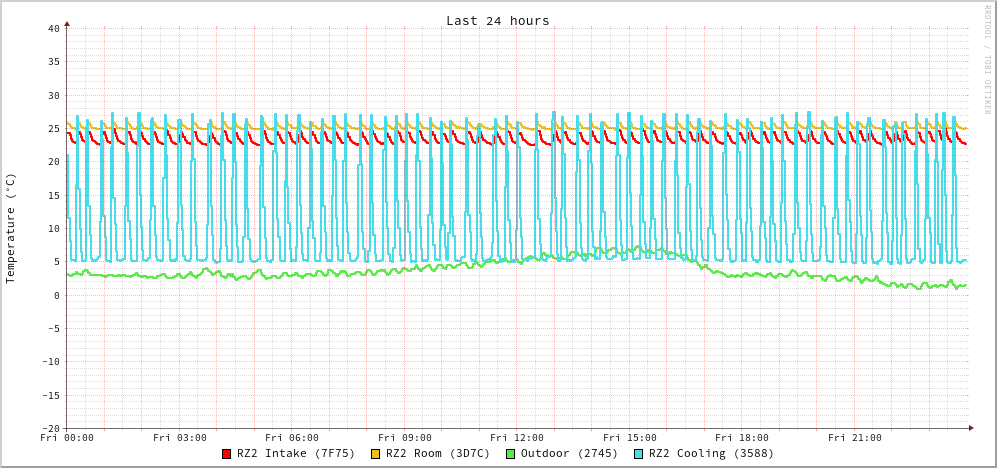Click the Fri 18:00 time axis label

coord(742,438)
